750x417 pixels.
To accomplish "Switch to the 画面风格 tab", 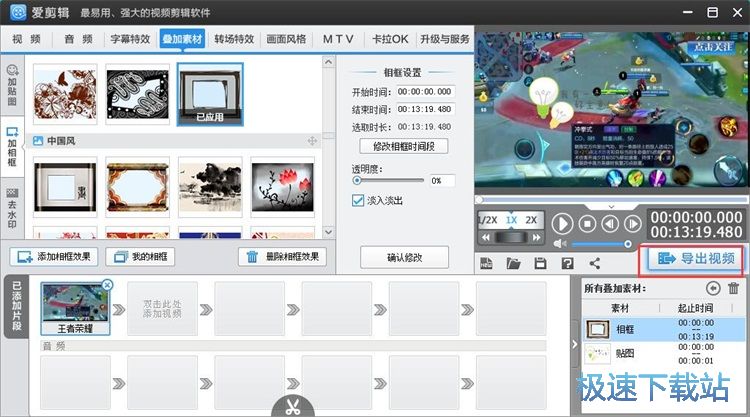I will click(286, 39).
